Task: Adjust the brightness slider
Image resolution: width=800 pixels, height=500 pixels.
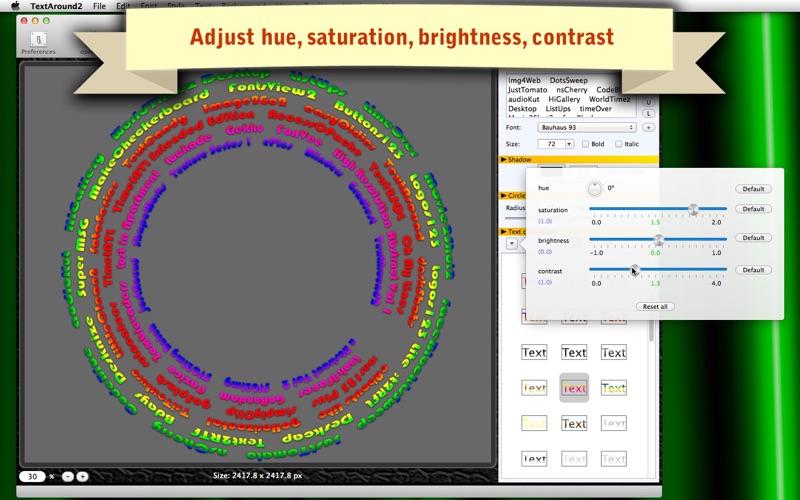Action: 659,240
